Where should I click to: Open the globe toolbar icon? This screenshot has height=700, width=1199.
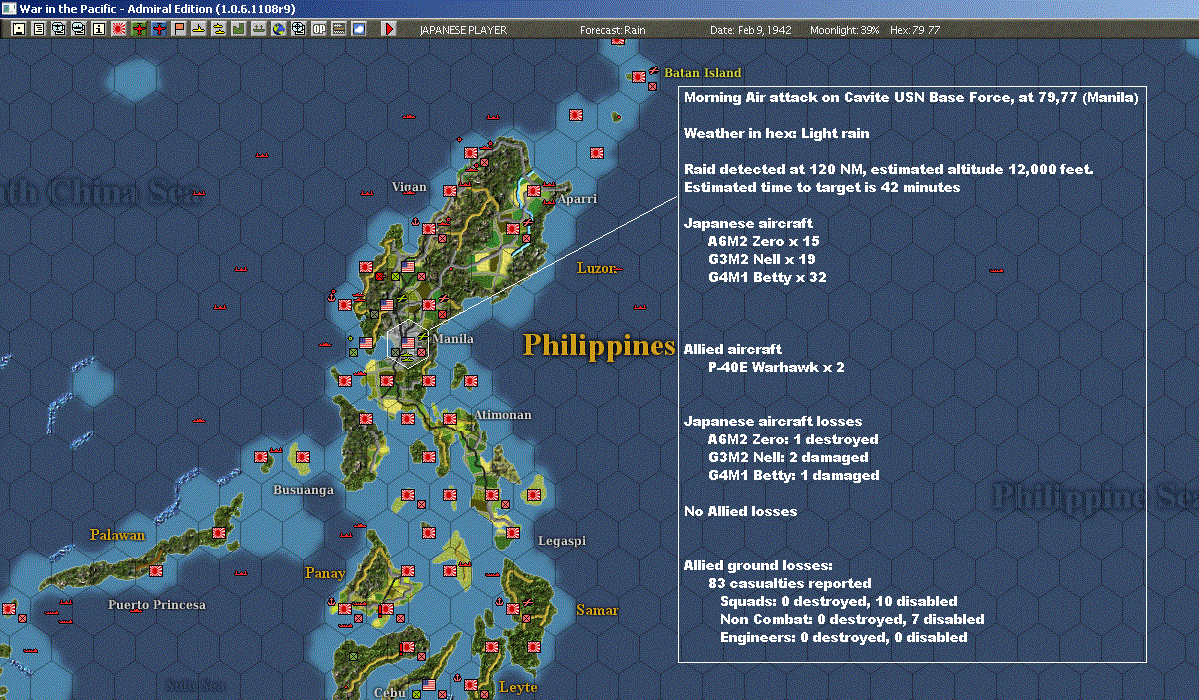coord(278,29)
